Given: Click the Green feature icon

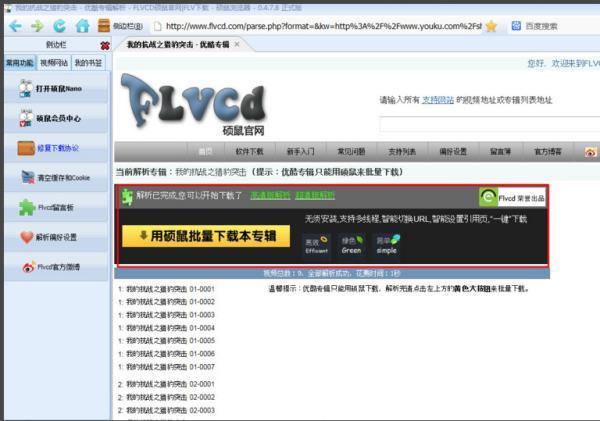Looking at the screenshot, I should (352, 245).
